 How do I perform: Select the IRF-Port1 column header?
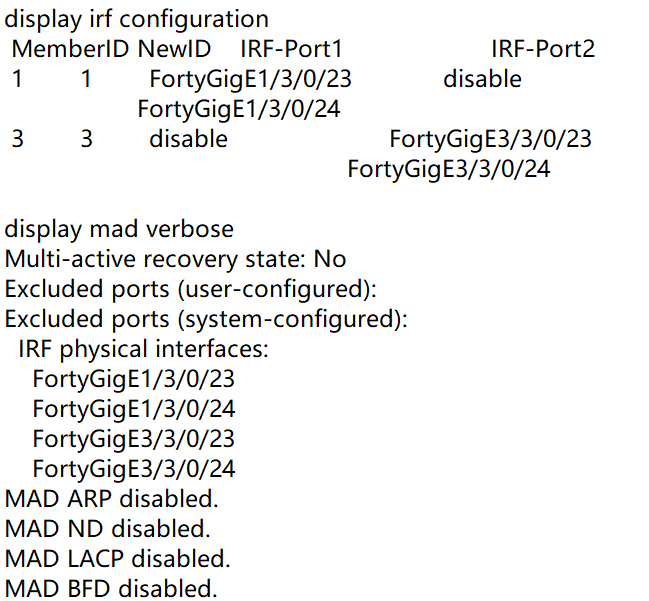(x=291, y=49)
